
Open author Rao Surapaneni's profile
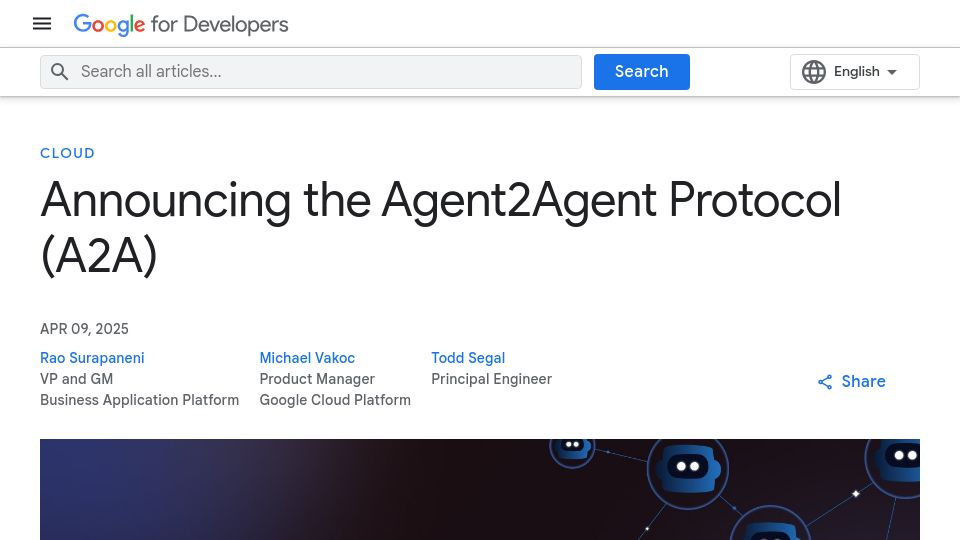click(x=92, y=358)
